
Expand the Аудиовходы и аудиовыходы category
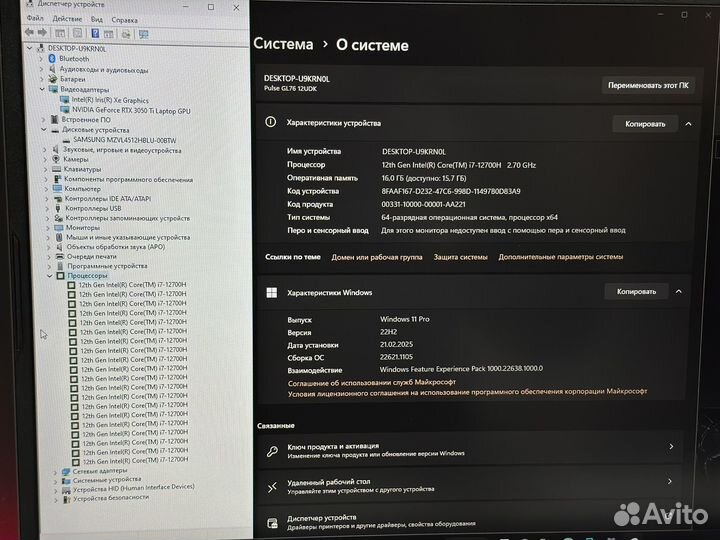point(41,69)
